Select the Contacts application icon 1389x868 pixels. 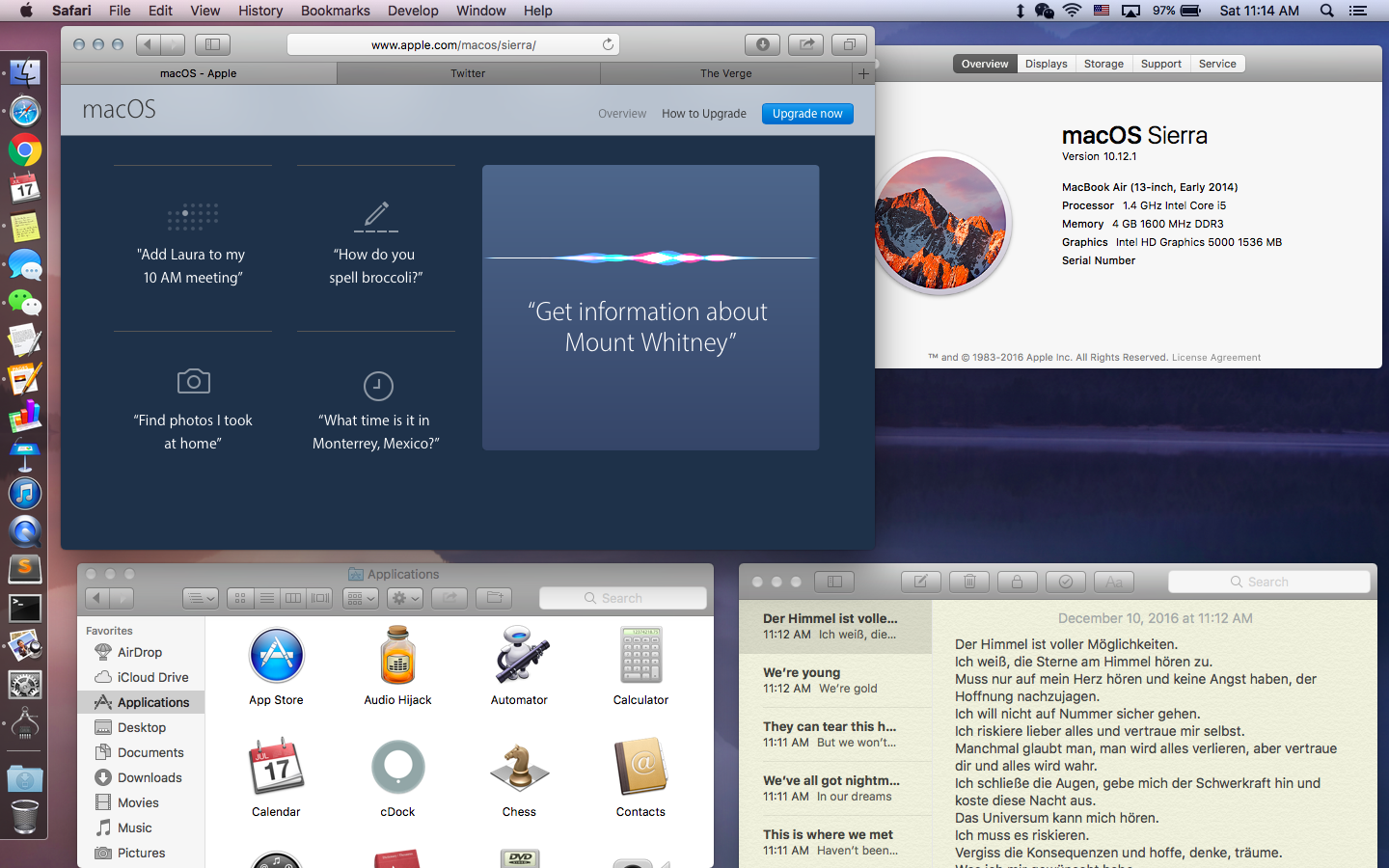(x=640, y=768)
